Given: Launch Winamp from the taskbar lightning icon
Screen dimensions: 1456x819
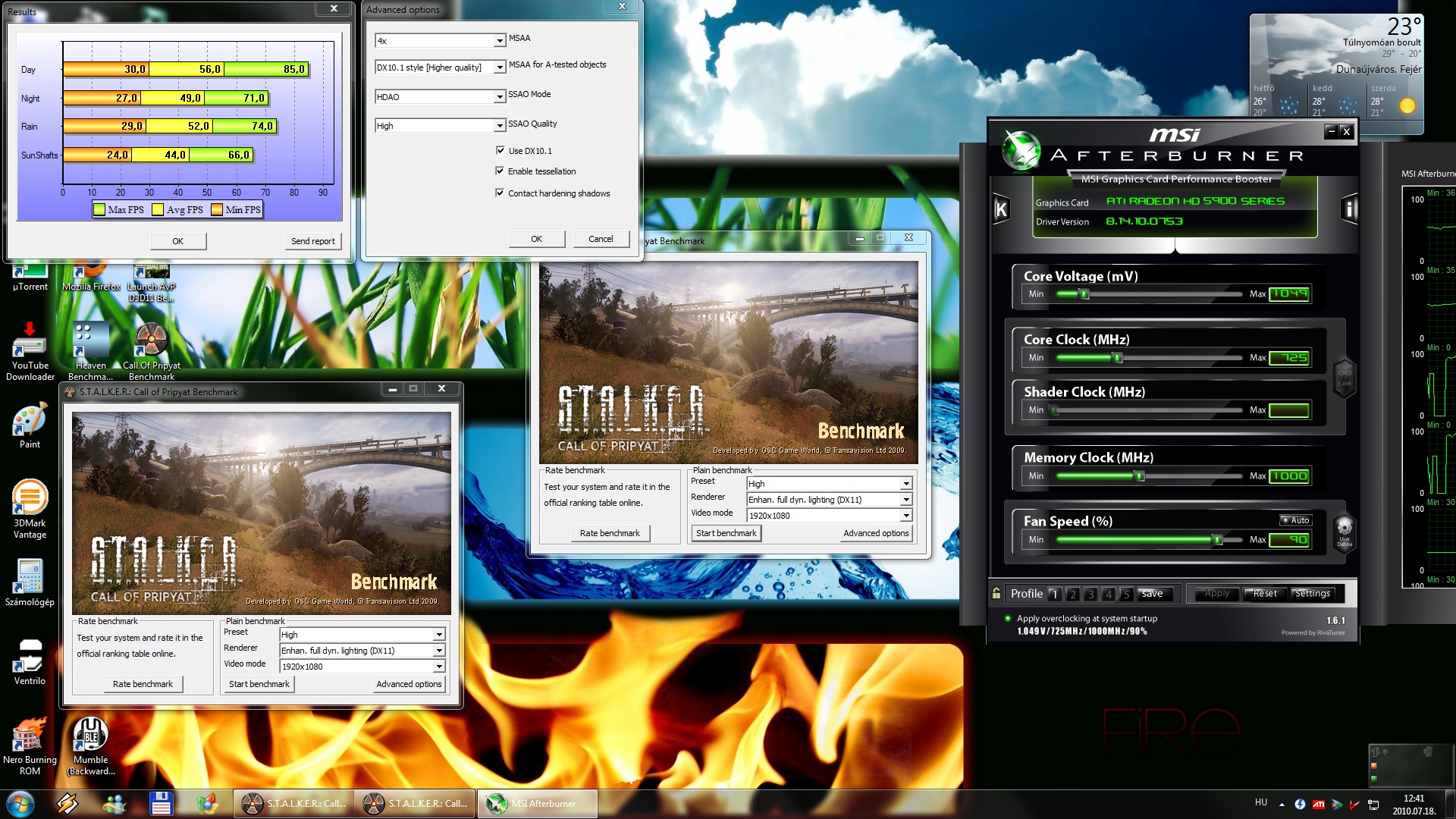Looking at the screenshot, I should pyautogui.click(x=67, y=803).
